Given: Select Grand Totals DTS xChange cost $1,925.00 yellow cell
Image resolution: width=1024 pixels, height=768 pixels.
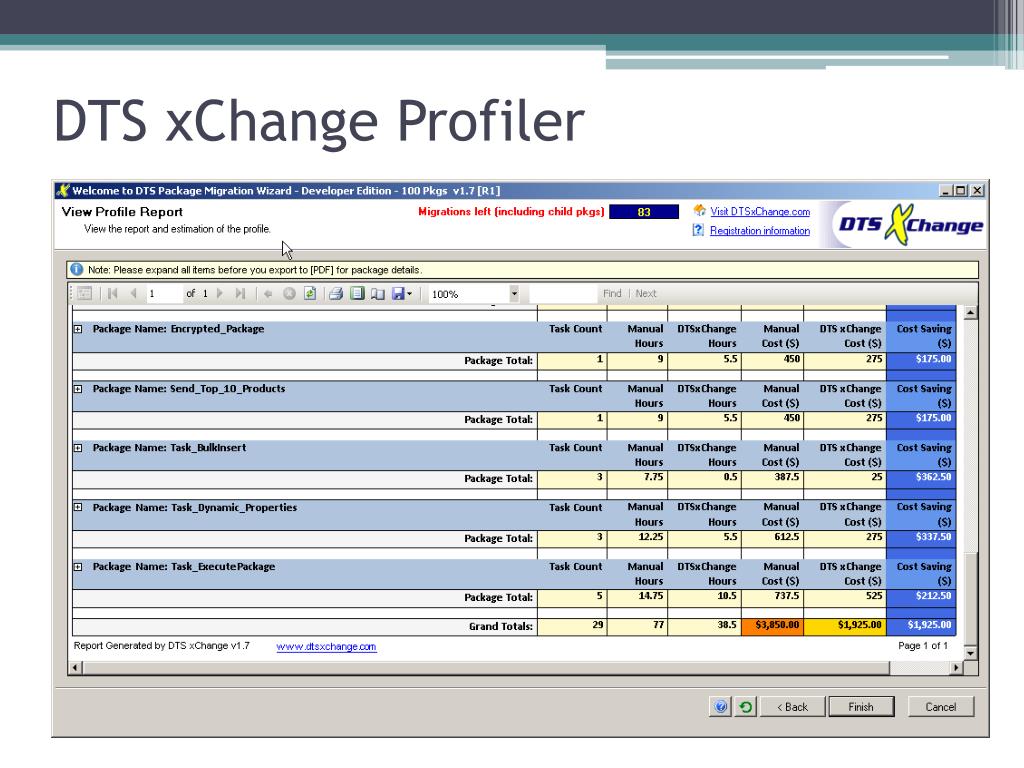Looking at the screenshot, I should (x=845, y=626).
